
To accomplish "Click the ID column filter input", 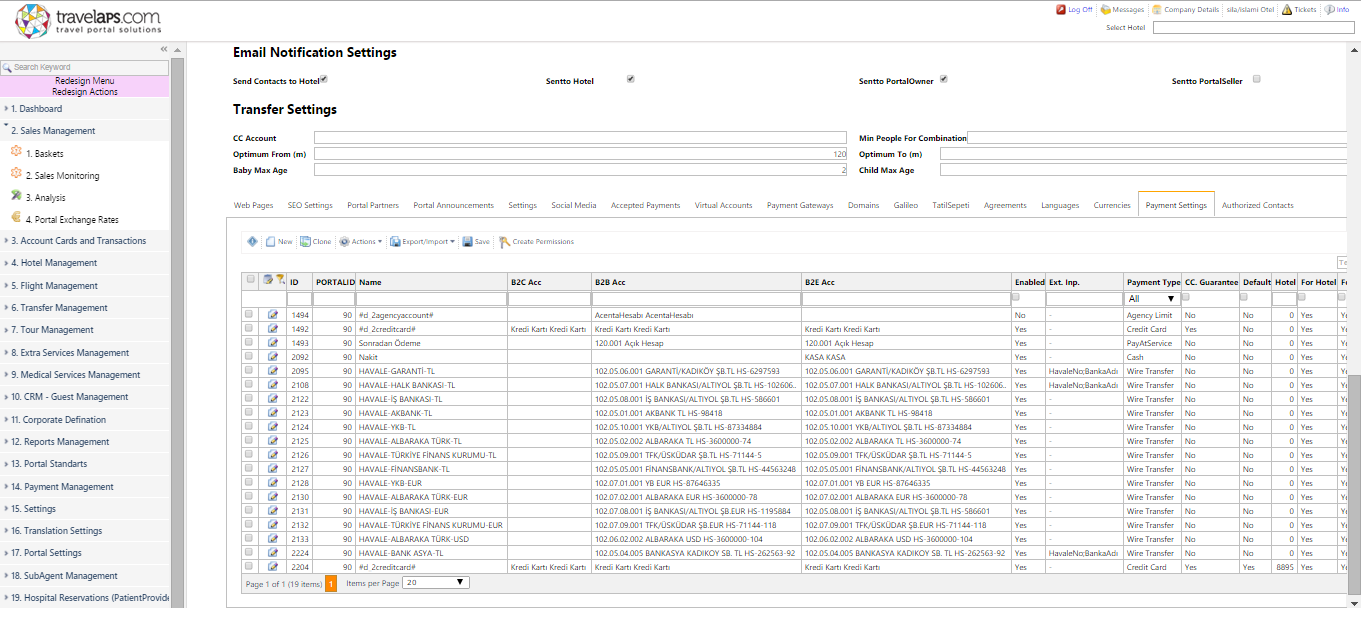I will (x=299, y=299).
